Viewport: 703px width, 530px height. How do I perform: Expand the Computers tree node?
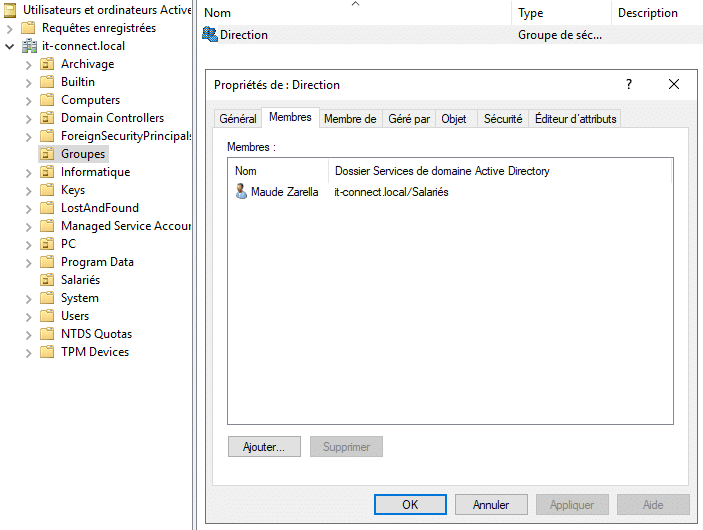click(x=29, y=101)
